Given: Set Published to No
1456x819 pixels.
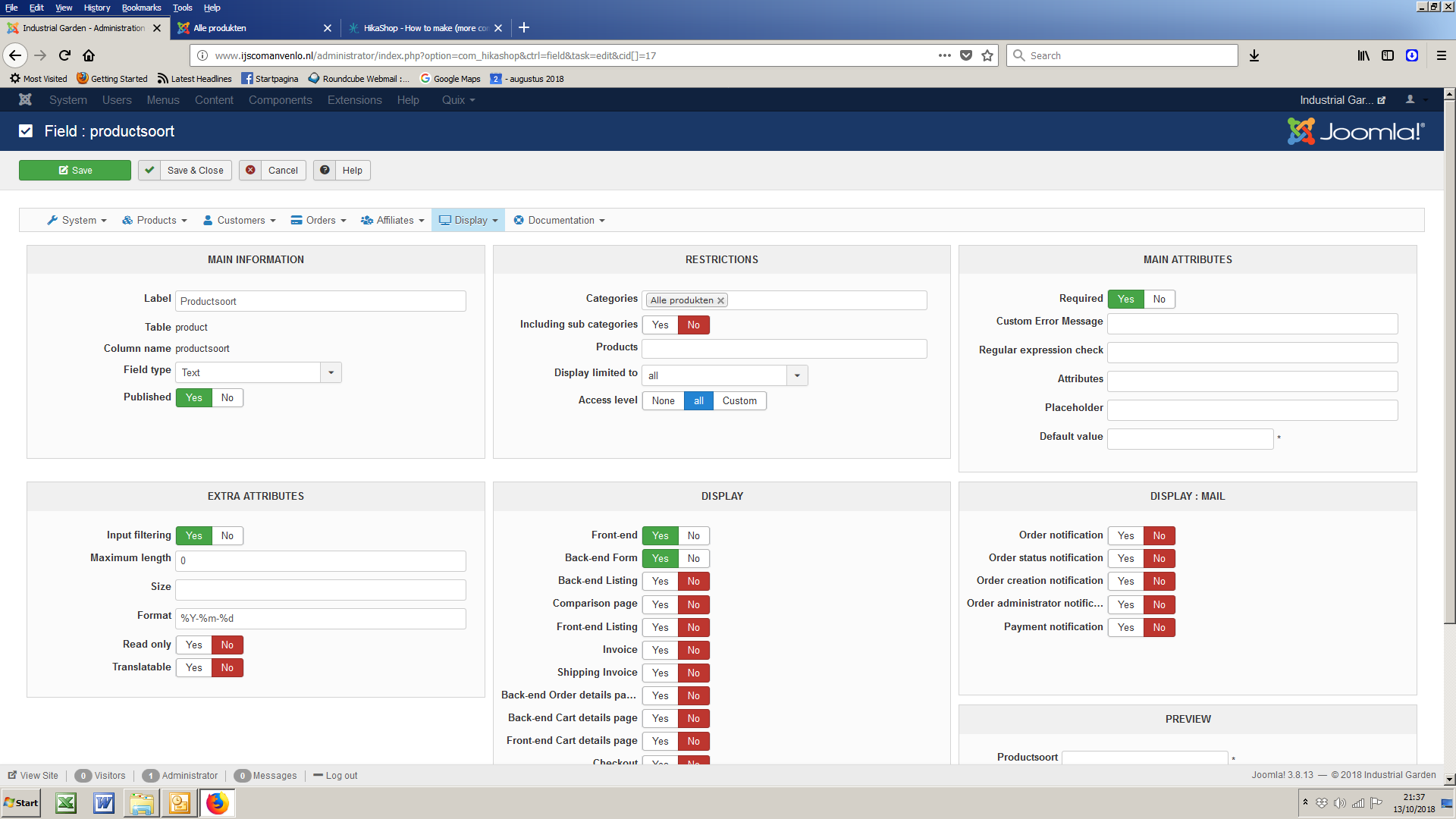Looking at the screenshot, I should tap(227, 397).
